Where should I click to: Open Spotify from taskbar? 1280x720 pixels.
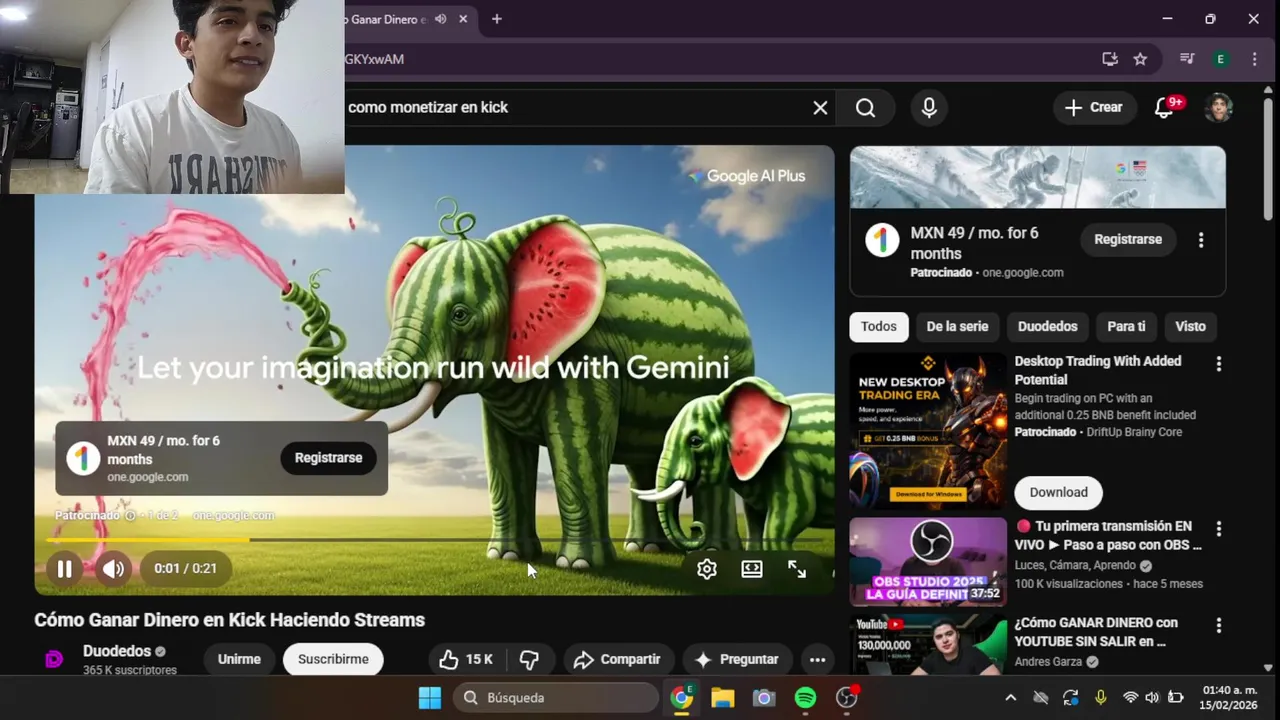(x=805, y=698)
